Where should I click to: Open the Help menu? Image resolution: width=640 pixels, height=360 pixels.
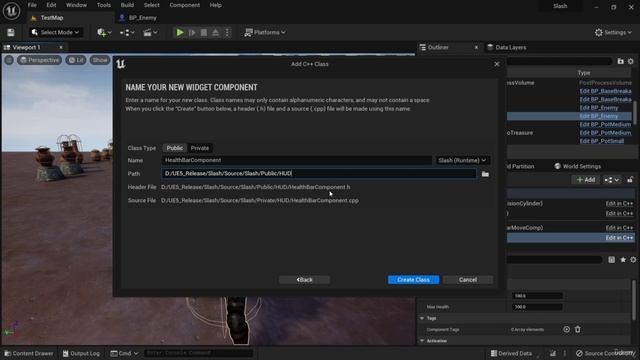pos(216,5)
